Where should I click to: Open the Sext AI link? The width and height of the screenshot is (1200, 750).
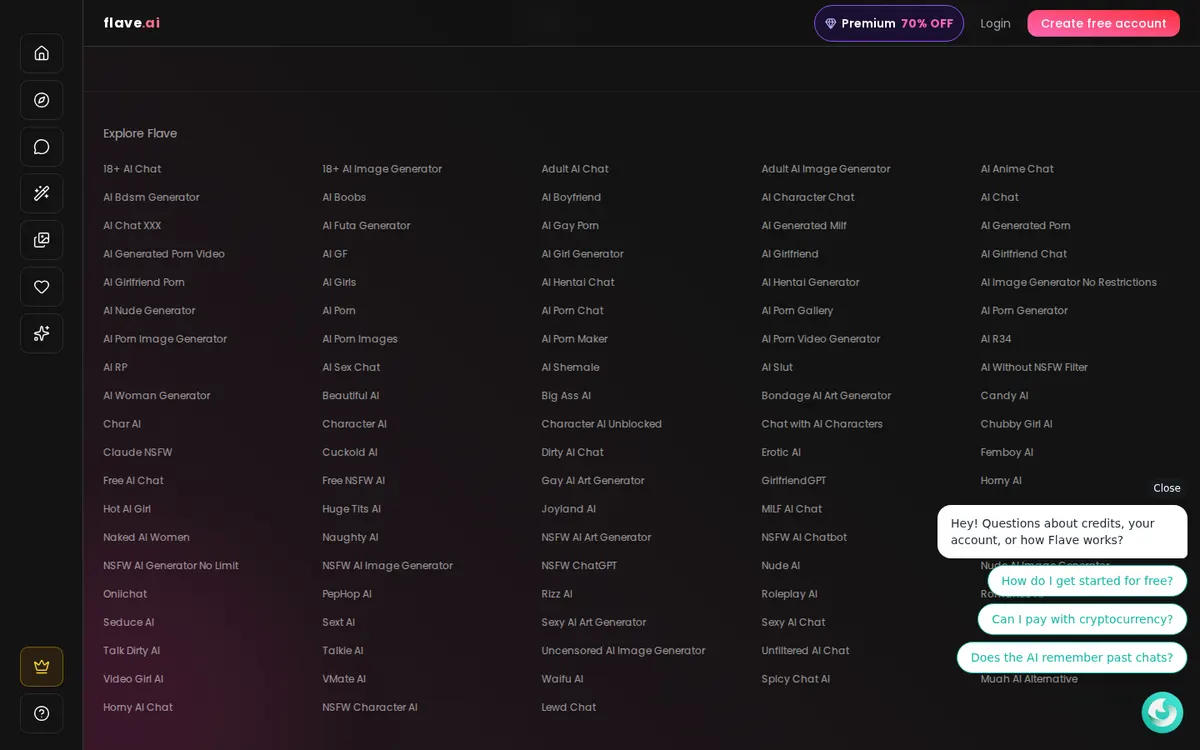click(339, 622)
